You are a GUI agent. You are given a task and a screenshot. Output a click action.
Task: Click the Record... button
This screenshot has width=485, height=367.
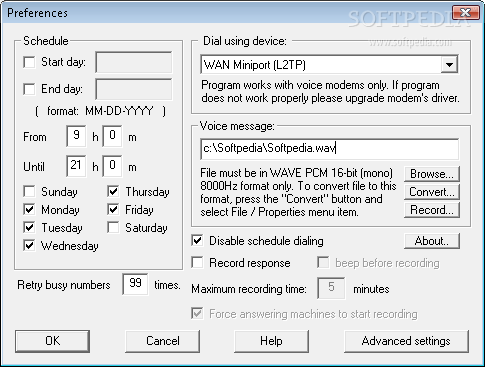click(432, 210)
